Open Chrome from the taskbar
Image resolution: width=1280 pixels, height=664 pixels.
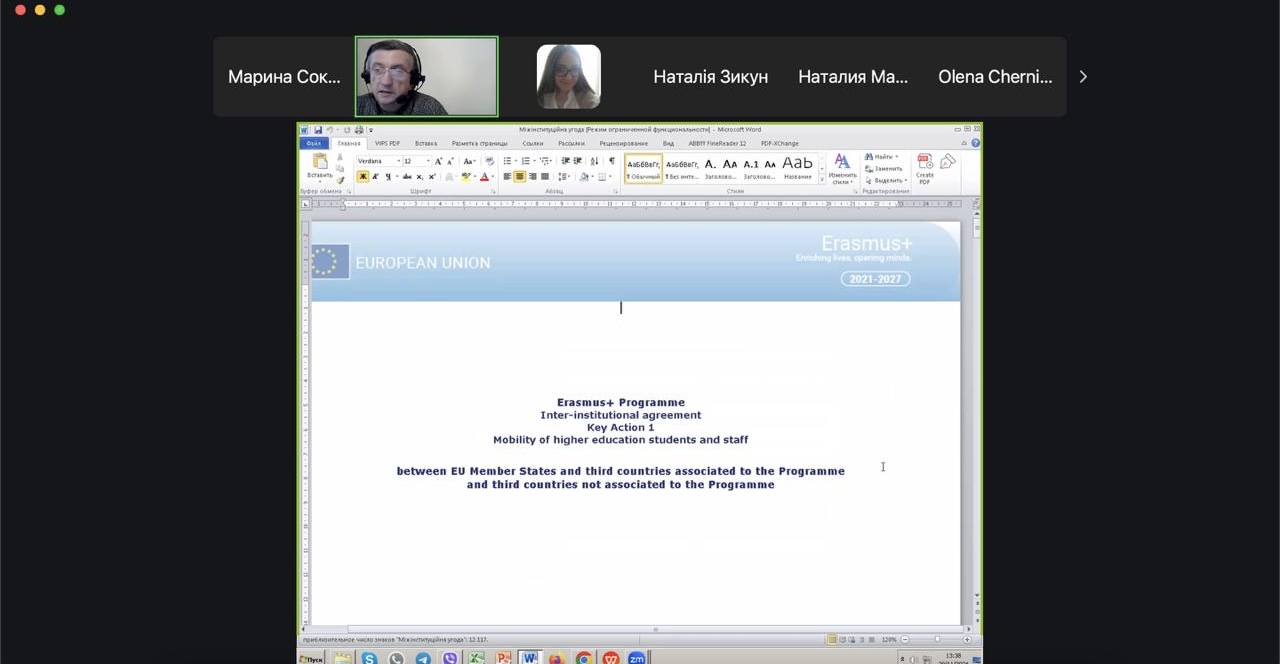tap(583, 658)
